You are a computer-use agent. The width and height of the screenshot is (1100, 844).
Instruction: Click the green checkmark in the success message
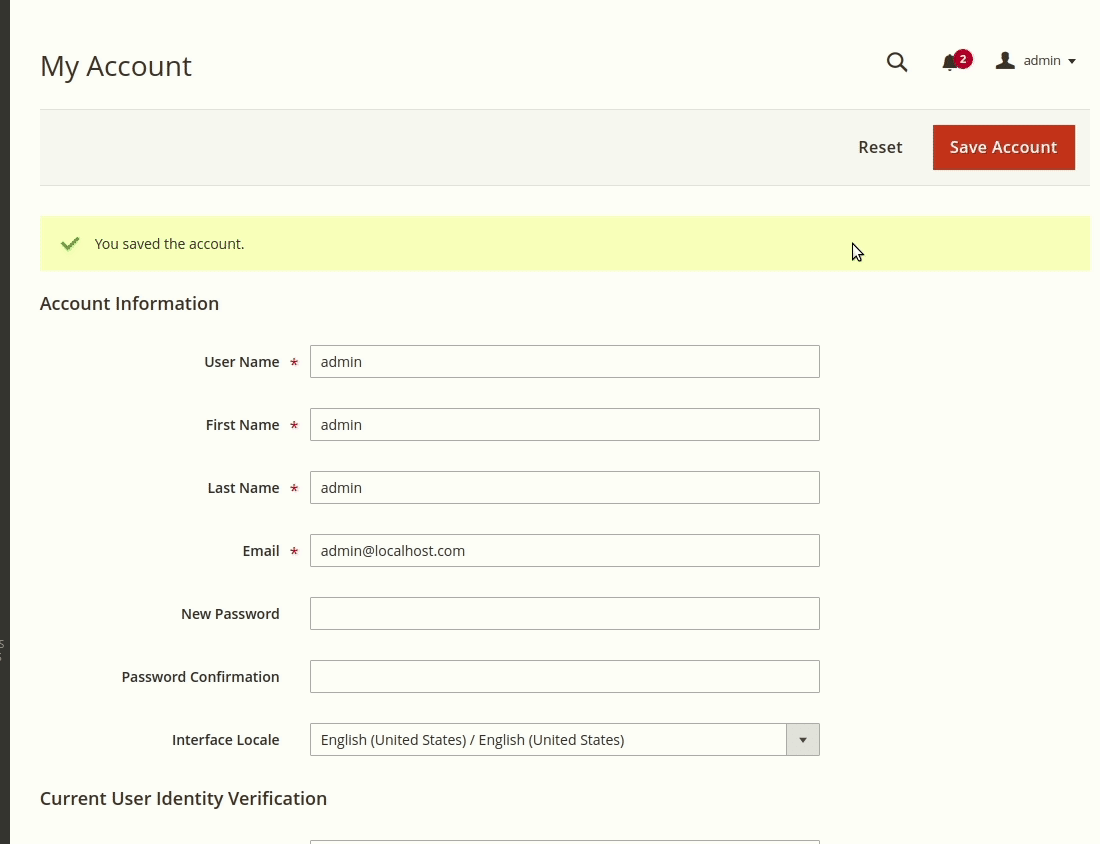pyautogui.click(x=69, y=243)
